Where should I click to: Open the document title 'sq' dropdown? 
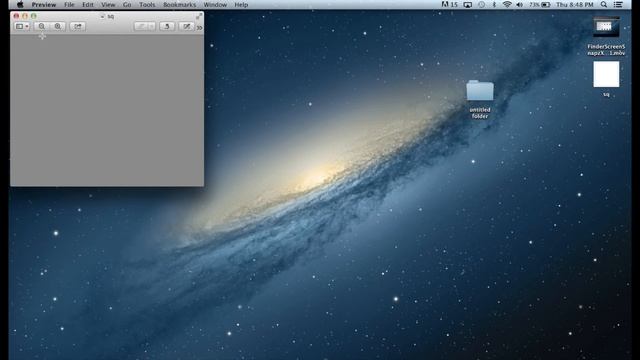(107, 17)
